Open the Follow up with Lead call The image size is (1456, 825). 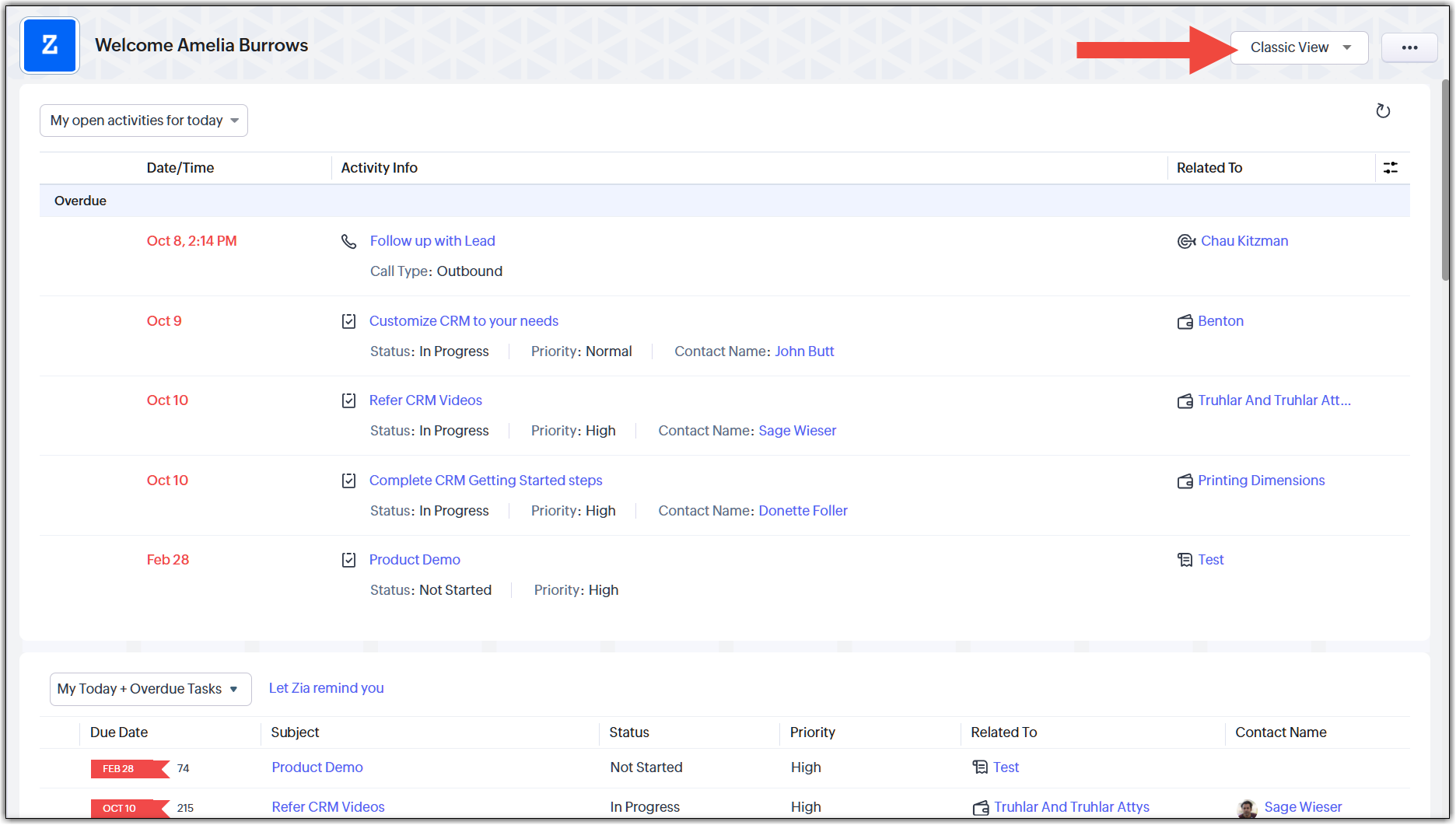[432, 241]
